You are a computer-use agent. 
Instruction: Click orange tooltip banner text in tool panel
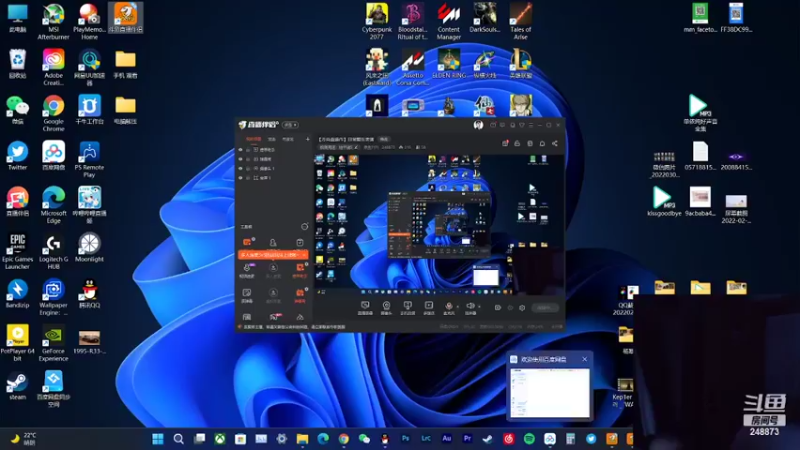point(268,255)
